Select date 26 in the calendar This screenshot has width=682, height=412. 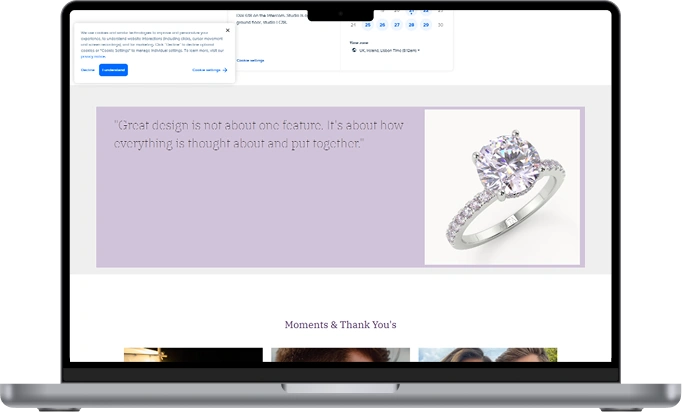[x=382, y=25]
